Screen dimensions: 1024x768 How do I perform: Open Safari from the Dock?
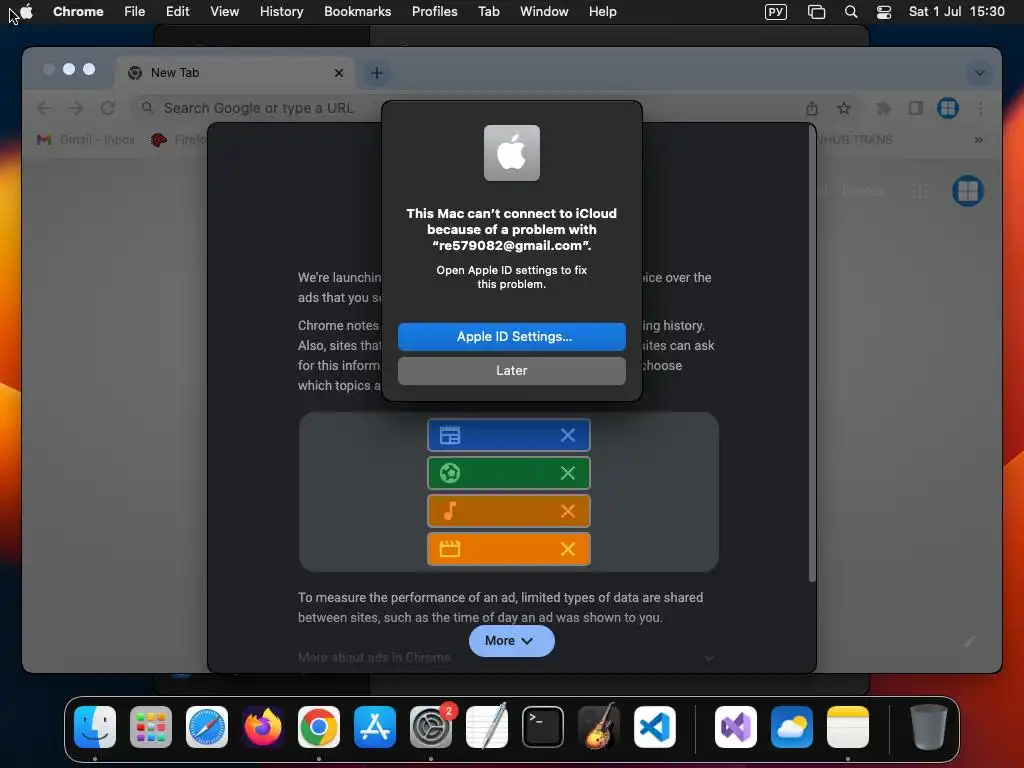207,727
